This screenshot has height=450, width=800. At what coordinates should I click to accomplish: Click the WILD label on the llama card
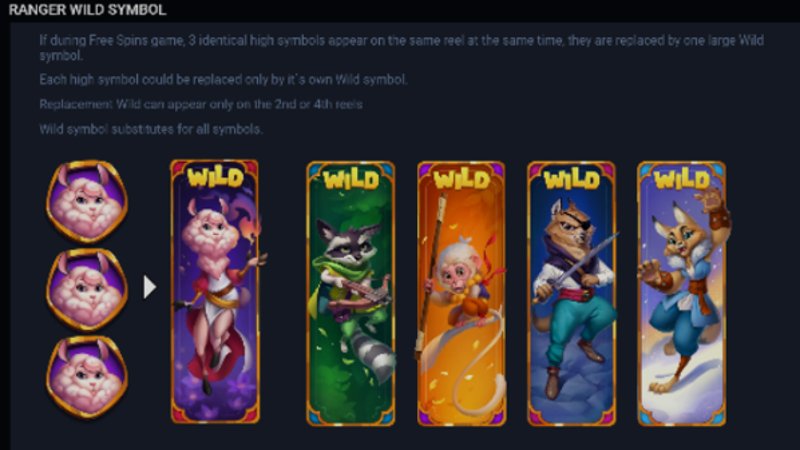pos(215,178)
